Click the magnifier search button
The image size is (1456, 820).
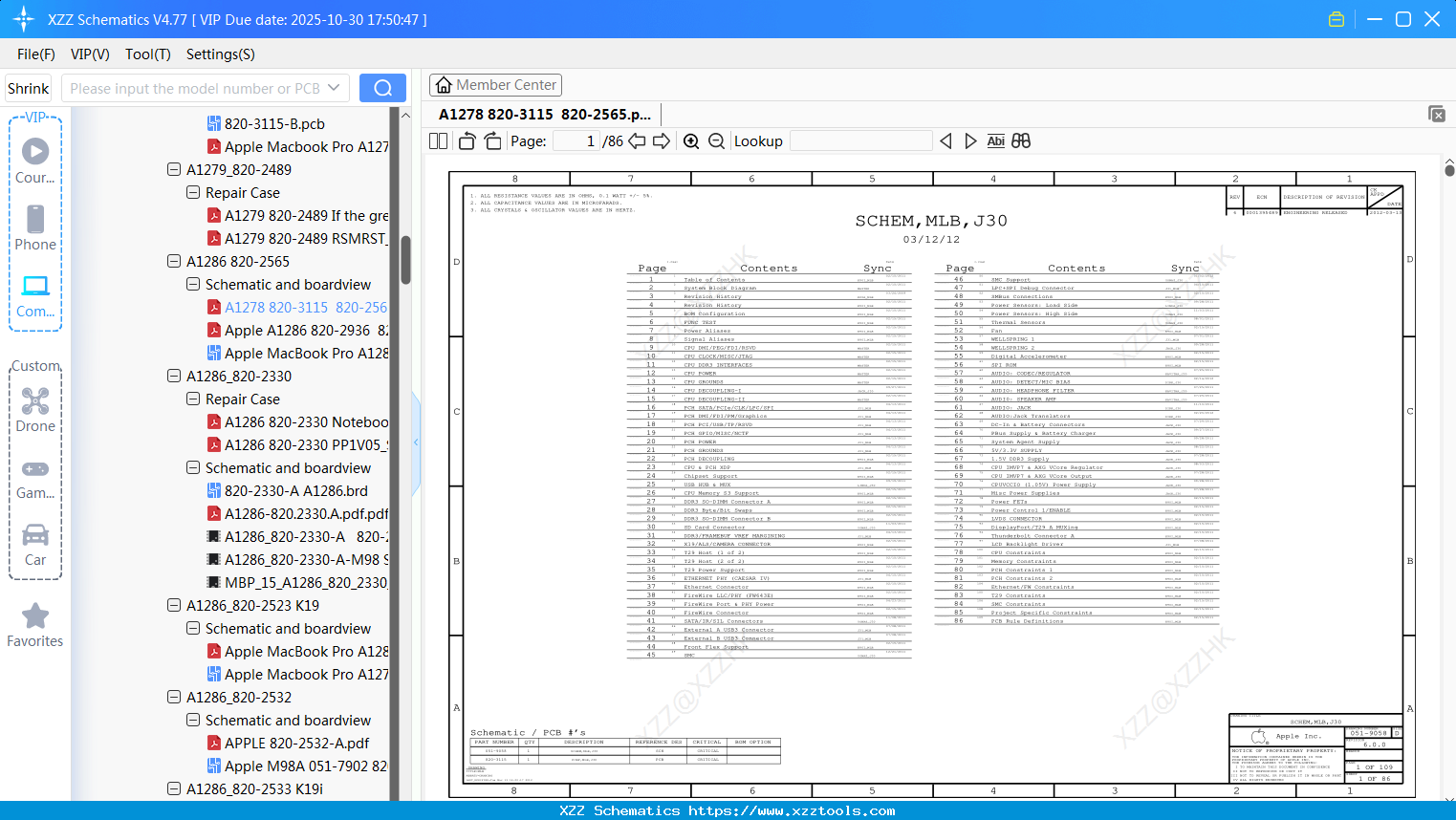click(382, 88)
